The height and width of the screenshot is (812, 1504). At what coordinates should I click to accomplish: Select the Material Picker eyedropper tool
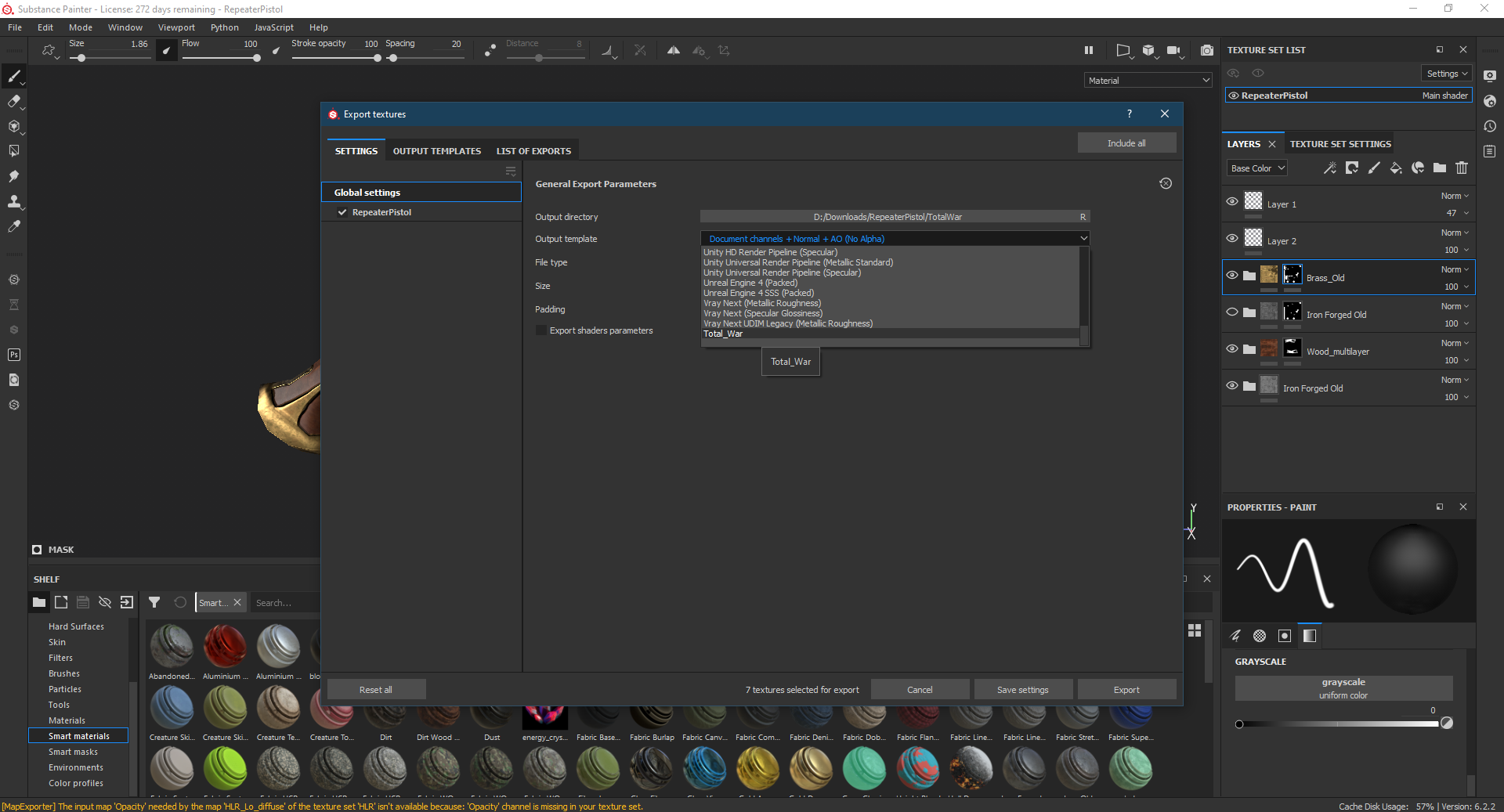pos(13,226)
